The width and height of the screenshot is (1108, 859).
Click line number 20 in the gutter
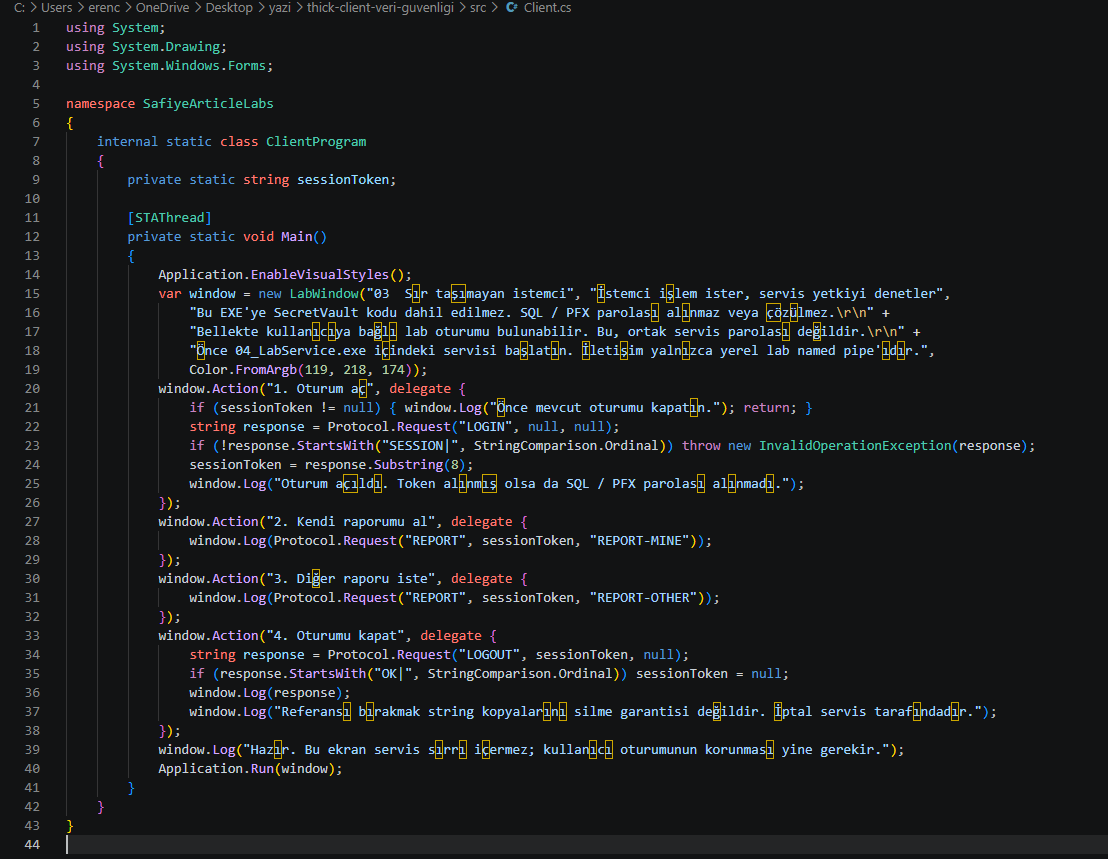pos(33,389)
